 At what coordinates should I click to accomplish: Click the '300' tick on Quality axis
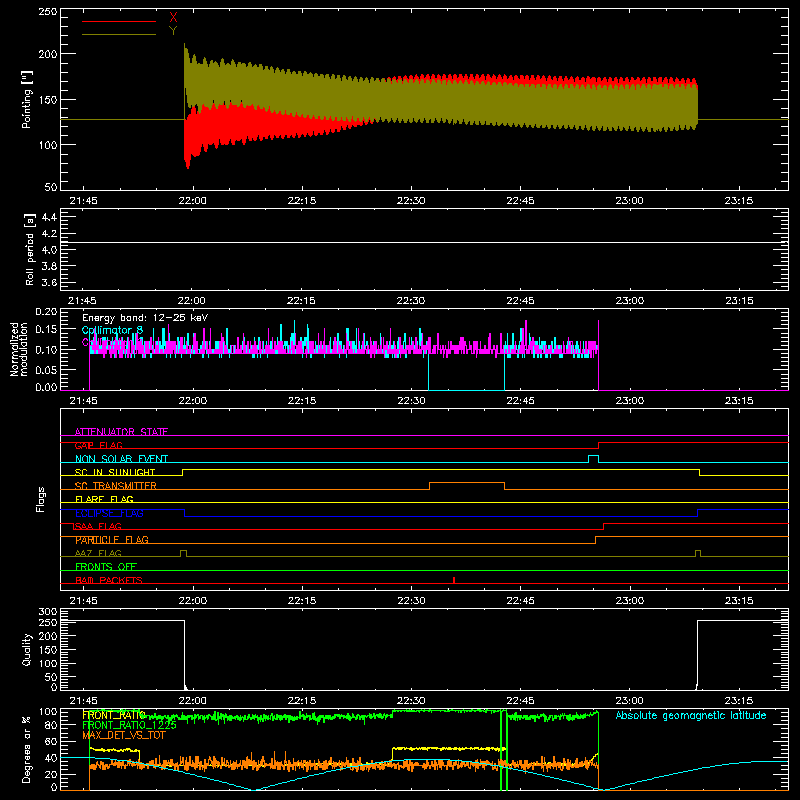pyautogui.click(x=48, y=612)
